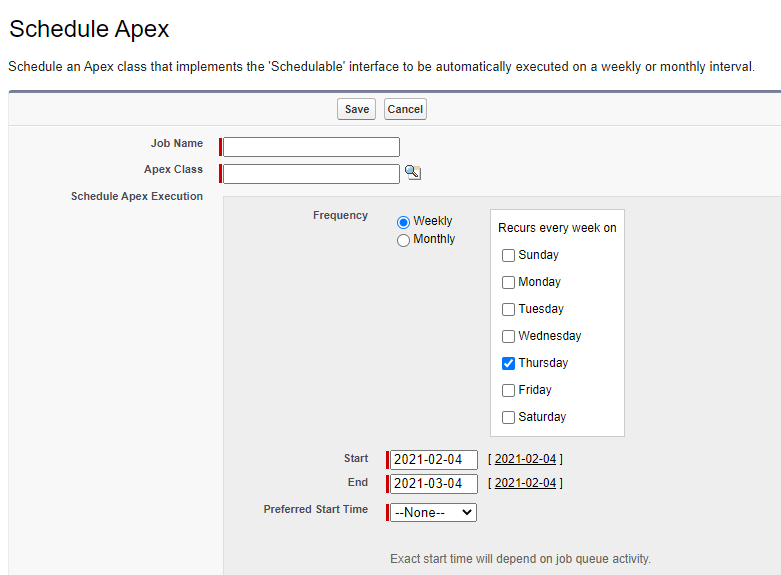The width and height of the screenshot is (781, 575).
Task: Check the Friday checkbox
Action: point(508,390)
